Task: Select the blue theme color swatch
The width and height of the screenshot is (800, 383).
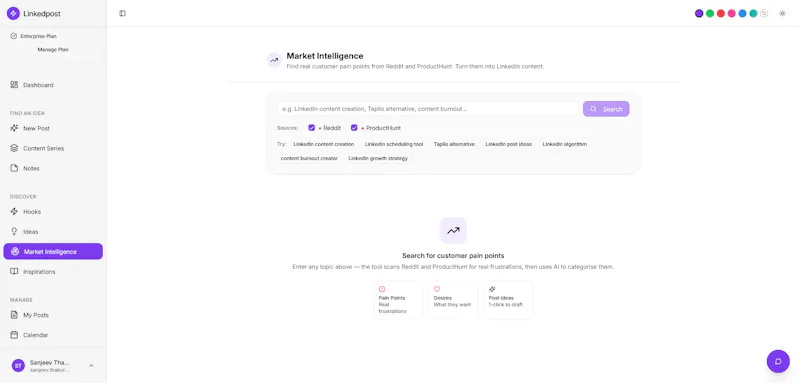Action: pos(742,14)
